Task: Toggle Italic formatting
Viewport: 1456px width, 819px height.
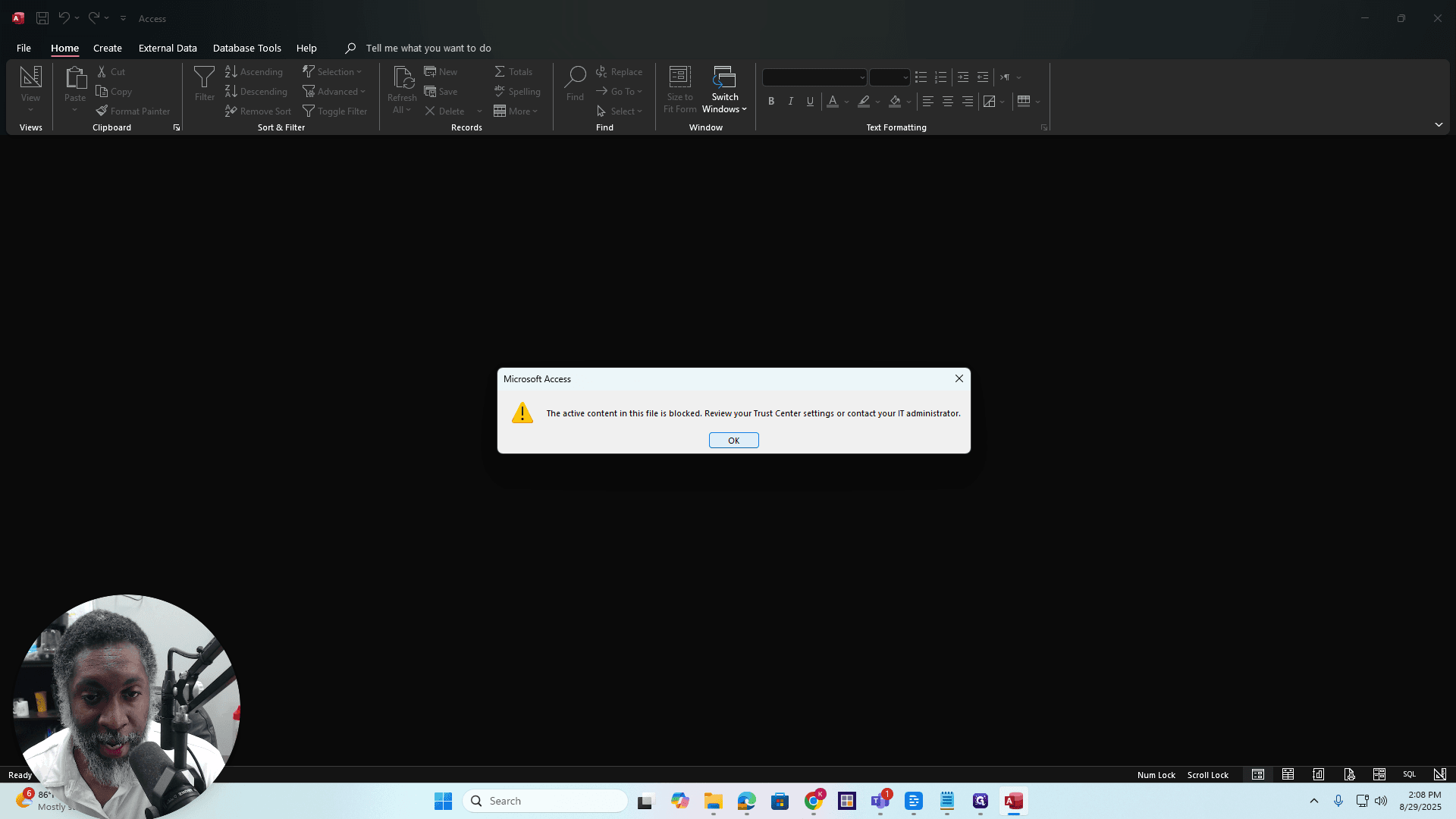Action: point(790,101)
